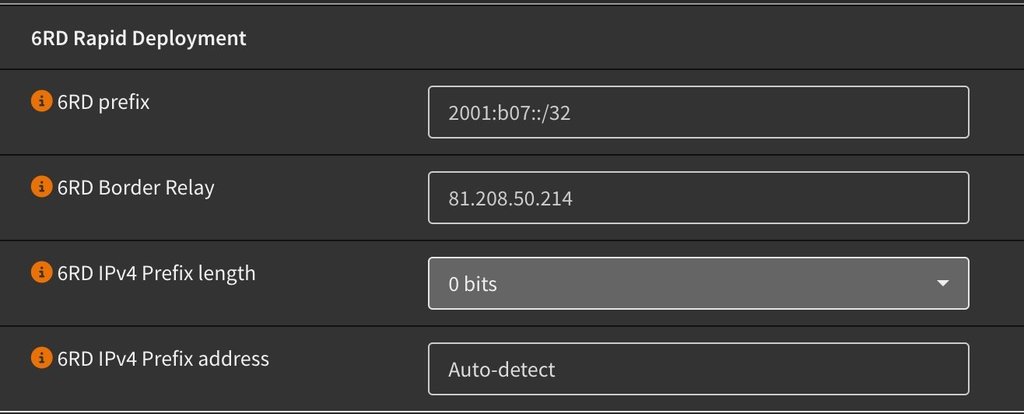Click the 6RD prefix label

103,102
